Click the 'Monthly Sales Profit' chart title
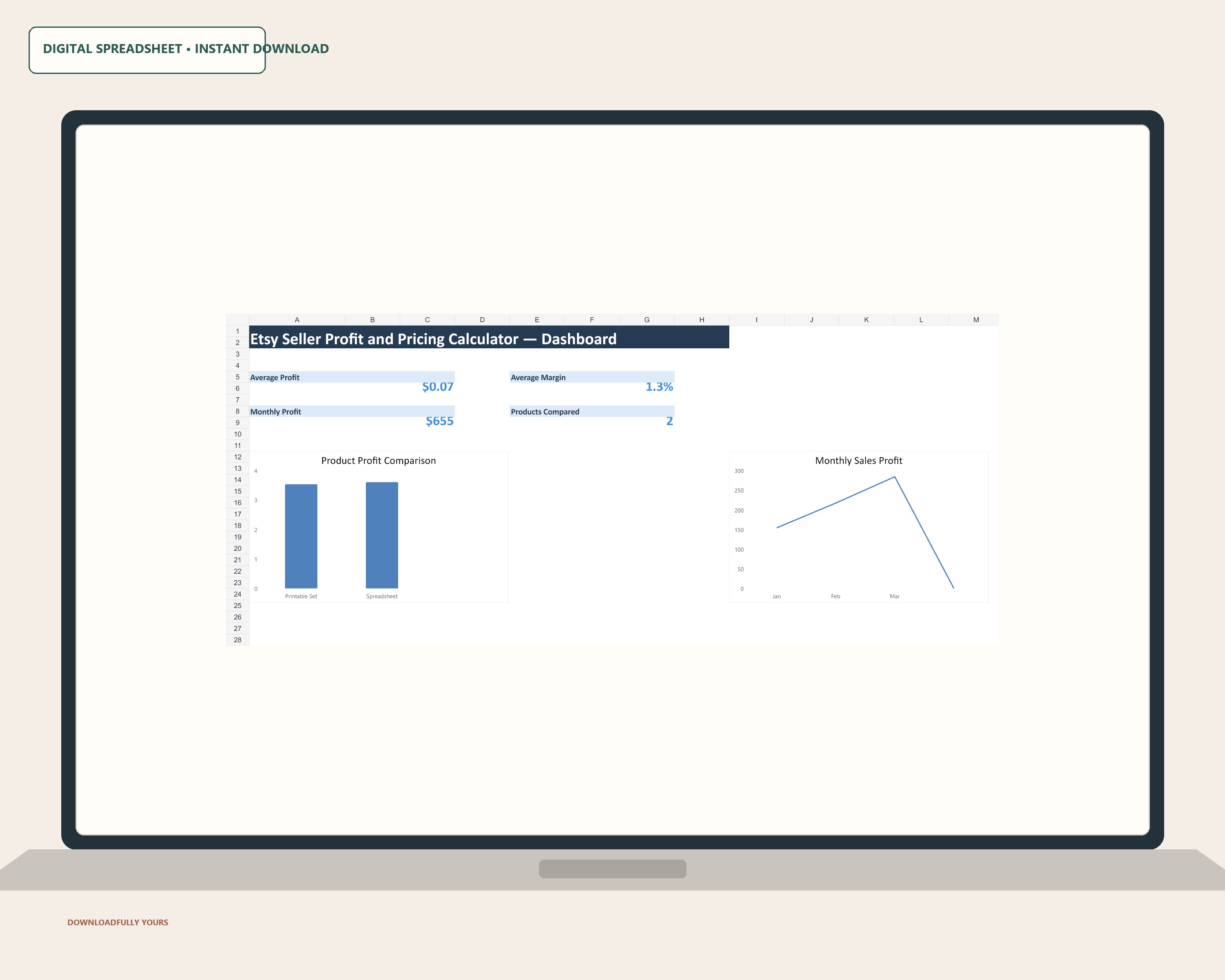Screen dimensions: 1225x980 click(x=859, y=461)
